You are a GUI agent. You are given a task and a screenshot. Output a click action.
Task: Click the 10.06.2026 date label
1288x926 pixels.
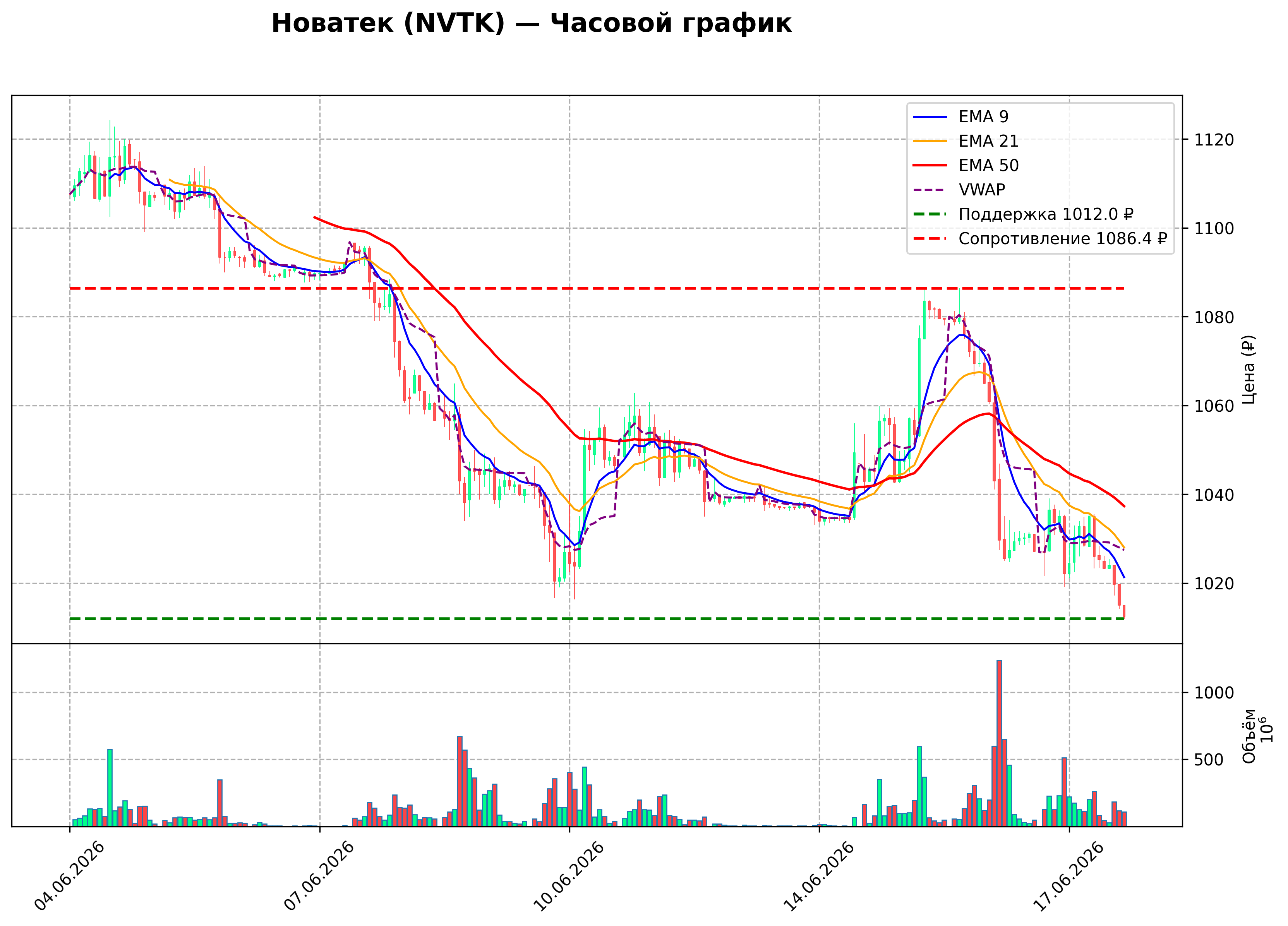pos(569,877)
